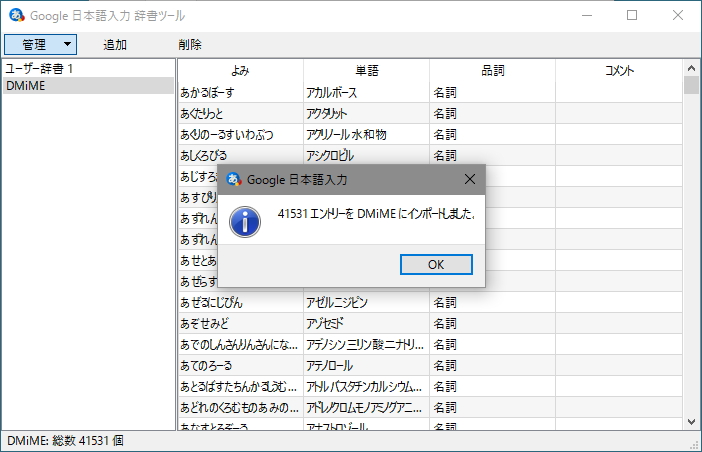The height and width of the screenshot is (452, 702).
Task: Select the あぞせみど reading cell
Action: pos(240,324)
